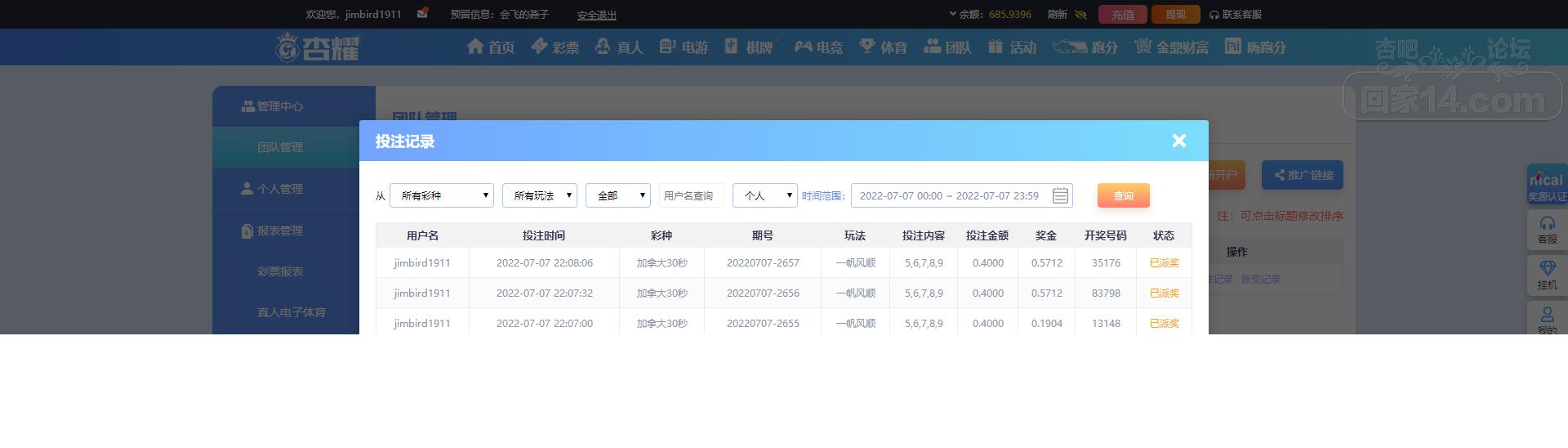Open the 彩票 navigation menu
Viewport: 1568px width, 448px height.
click(555, 47)
